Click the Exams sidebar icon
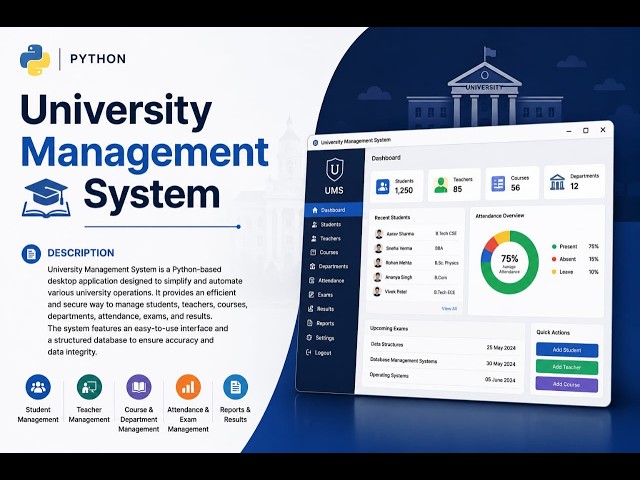This screenshot has height=480, width=640. [x=311, y=294]
